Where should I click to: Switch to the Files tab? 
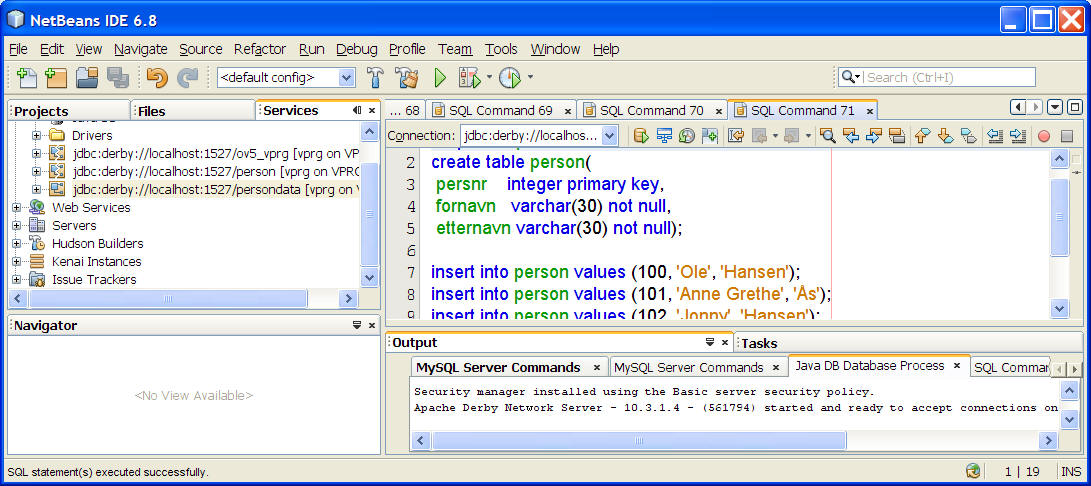(193, 111)
